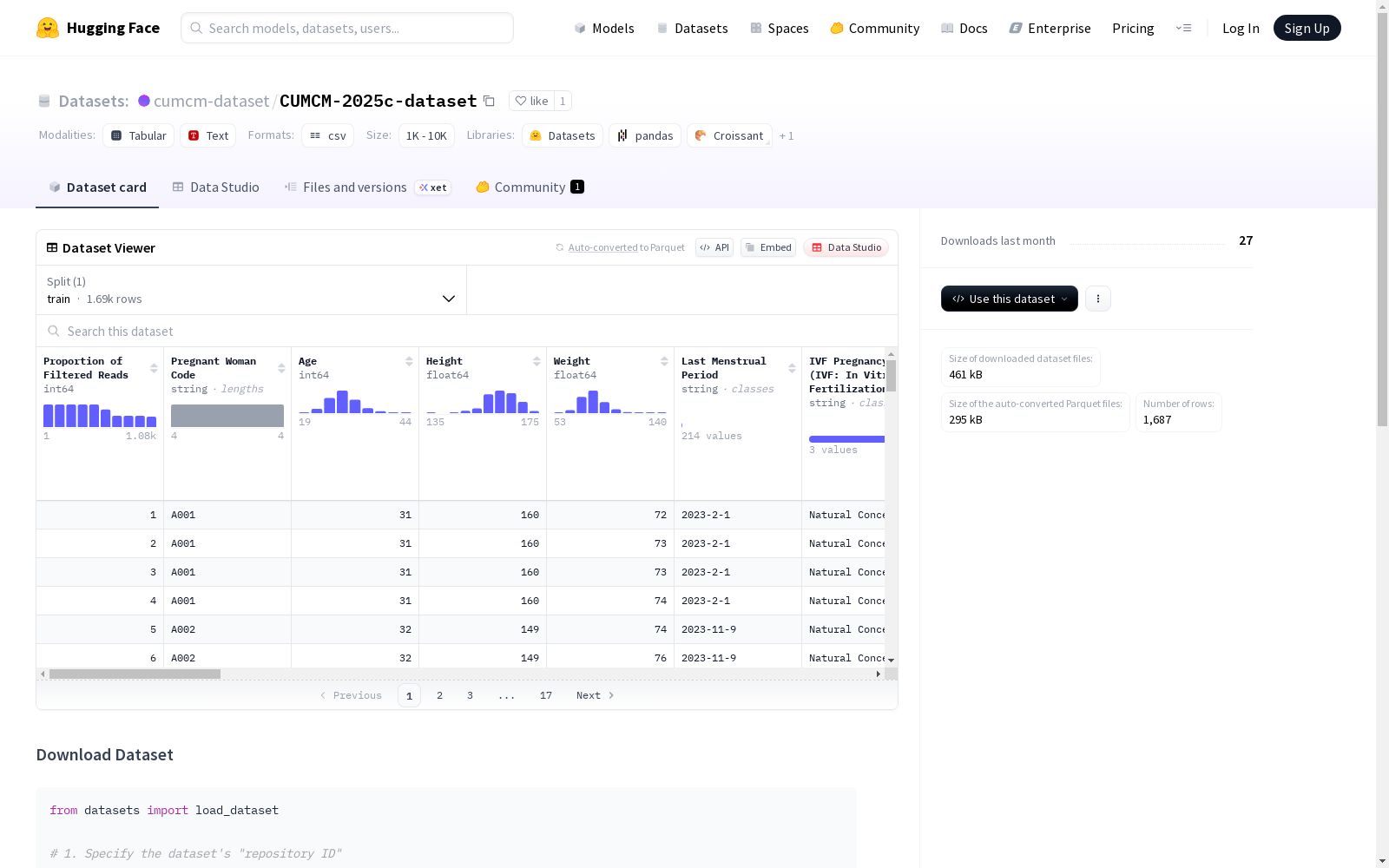
Task: Click the cumcm-dataset organization avatar
Action: pyautogui.click(x=144, y=101)
